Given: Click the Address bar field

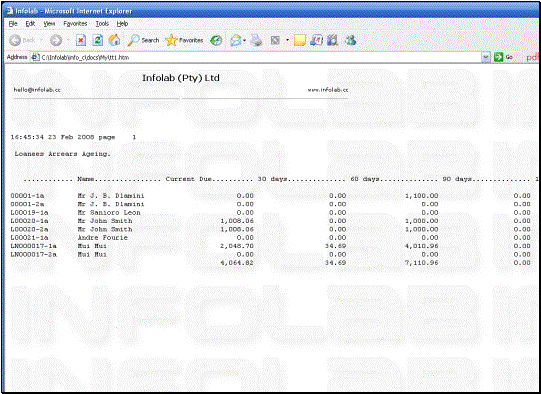Looking at the screenshot, I should pos(260,57).
